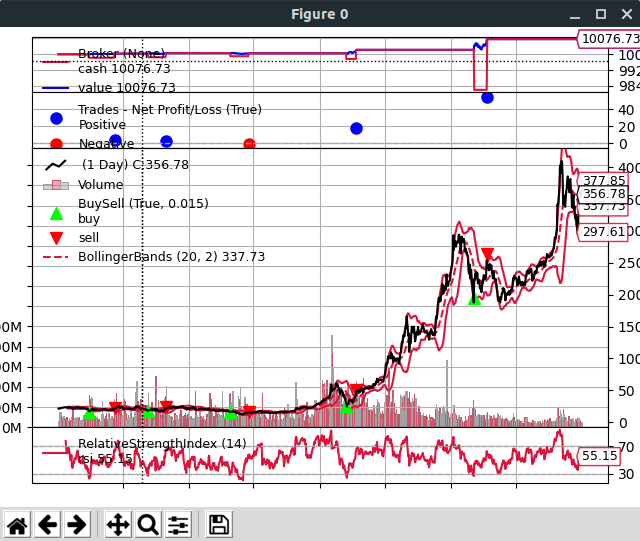640x541 pixels.
Task: Click the closing price tag '356.78'
Action: (x=604, y=194)
